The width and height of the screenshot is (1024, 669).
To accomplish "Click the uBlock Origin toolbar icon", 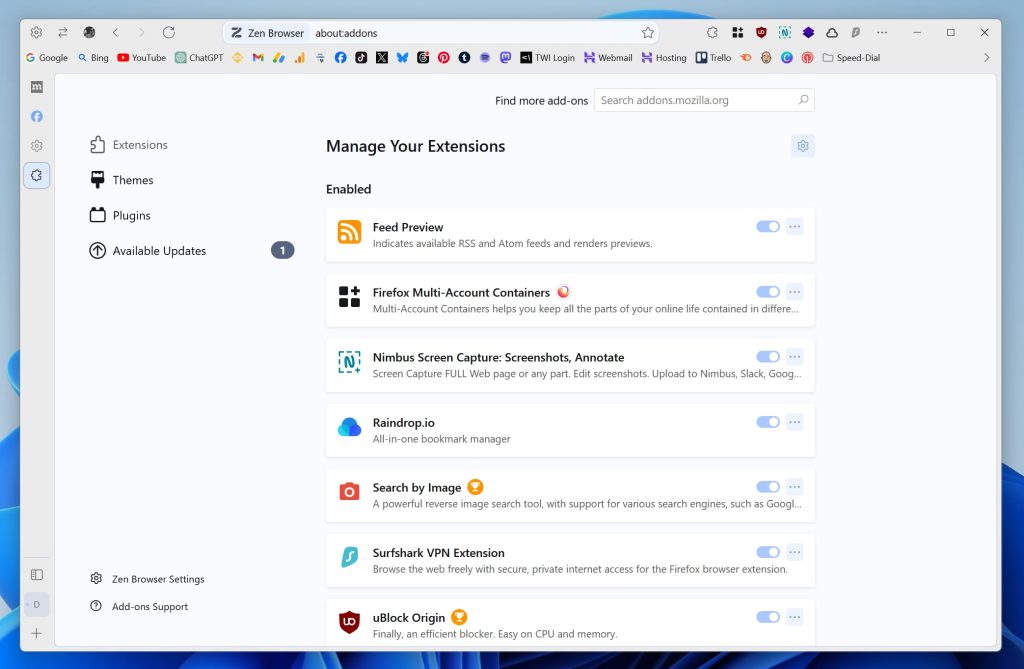I will [761, 32].
